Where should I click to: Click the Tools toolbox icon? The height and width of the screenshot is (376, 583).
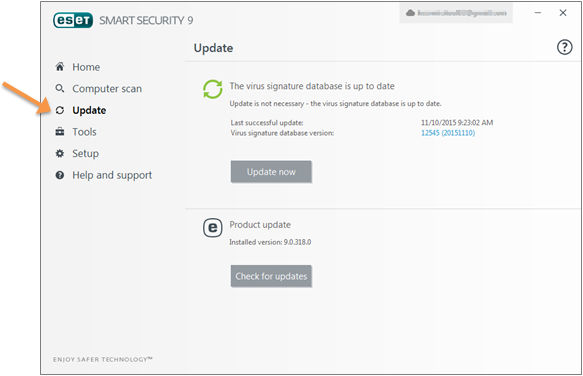pyautogui.click(x=59, y=132)
